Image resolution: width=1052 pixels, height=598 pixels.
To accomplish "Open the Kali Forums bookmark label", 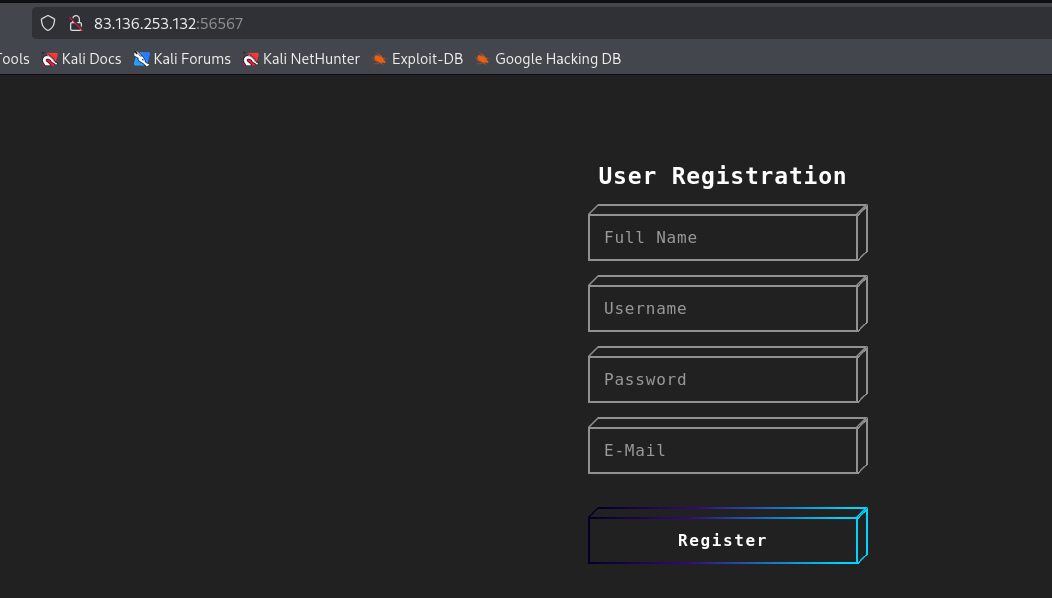I will click(x=192, y=59).
